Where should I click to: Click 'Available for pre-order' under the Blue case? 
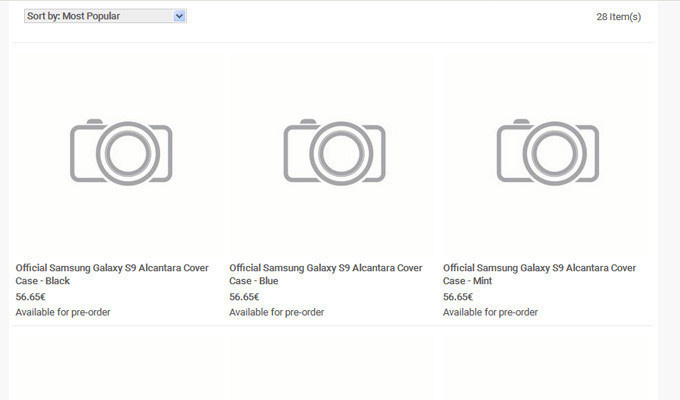click(x=276, y=312)
